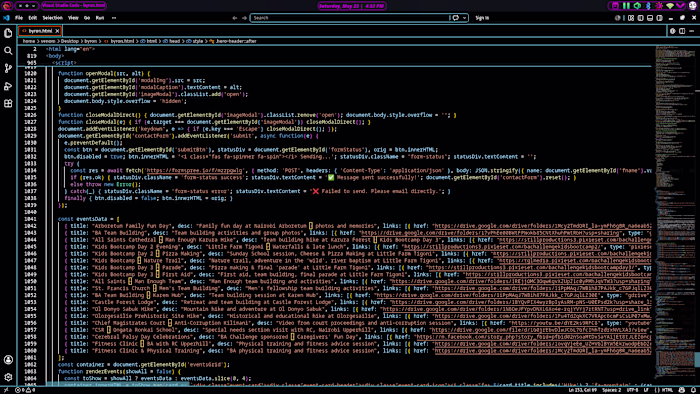The height and width of the screenshot is (394, 700).
Task: Open the Search view in activity bar
Action: pyautogui.click(x=8, y=50)
